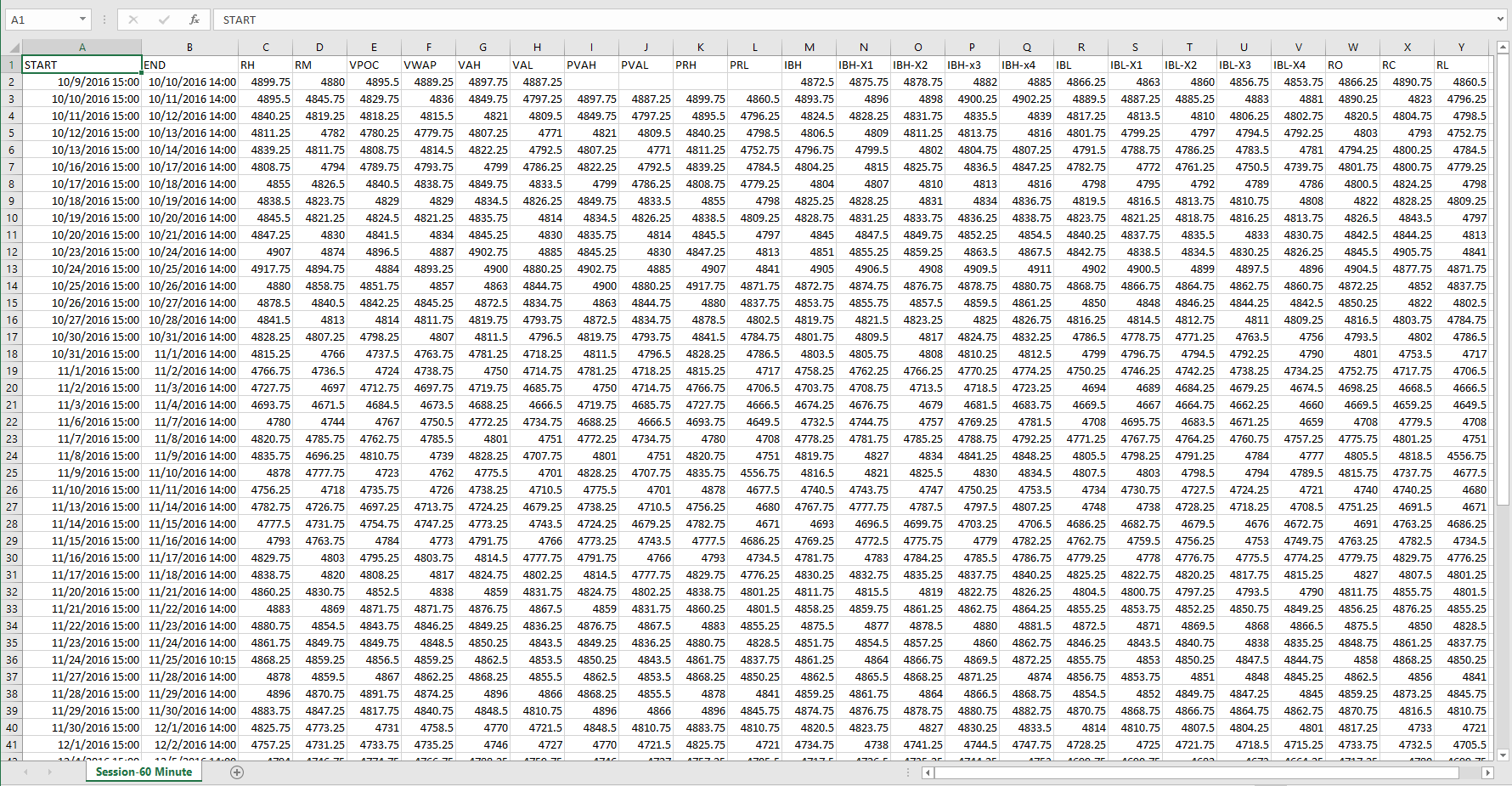
Task: Open the Name Box dropdown arrow
Action: (82, 20)
